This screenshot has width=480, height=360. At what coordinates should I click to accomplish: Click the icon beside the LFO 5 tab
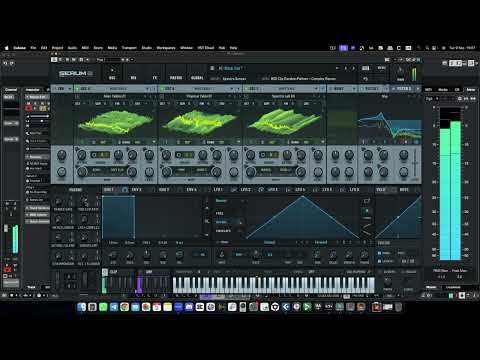tap(342, 190)
